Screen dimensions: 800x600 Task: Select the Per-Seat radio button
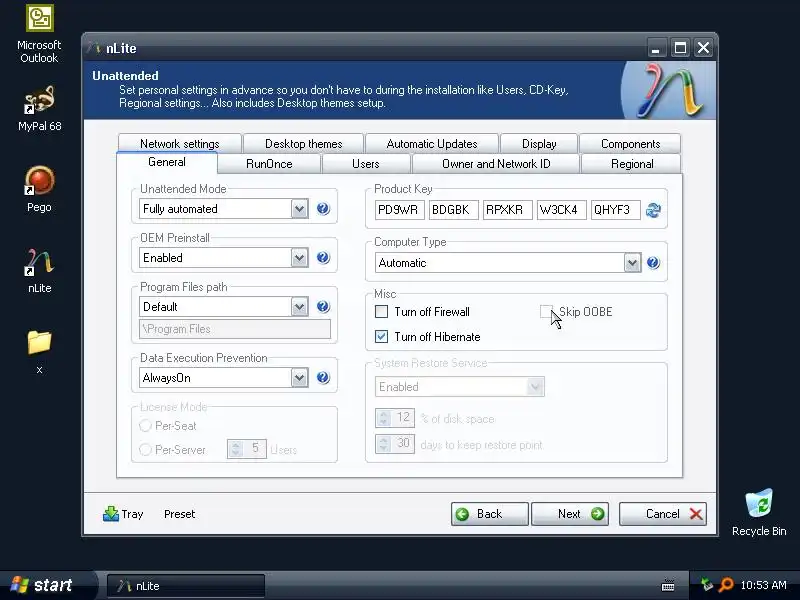pyautogui.click(x=145, y=426)
